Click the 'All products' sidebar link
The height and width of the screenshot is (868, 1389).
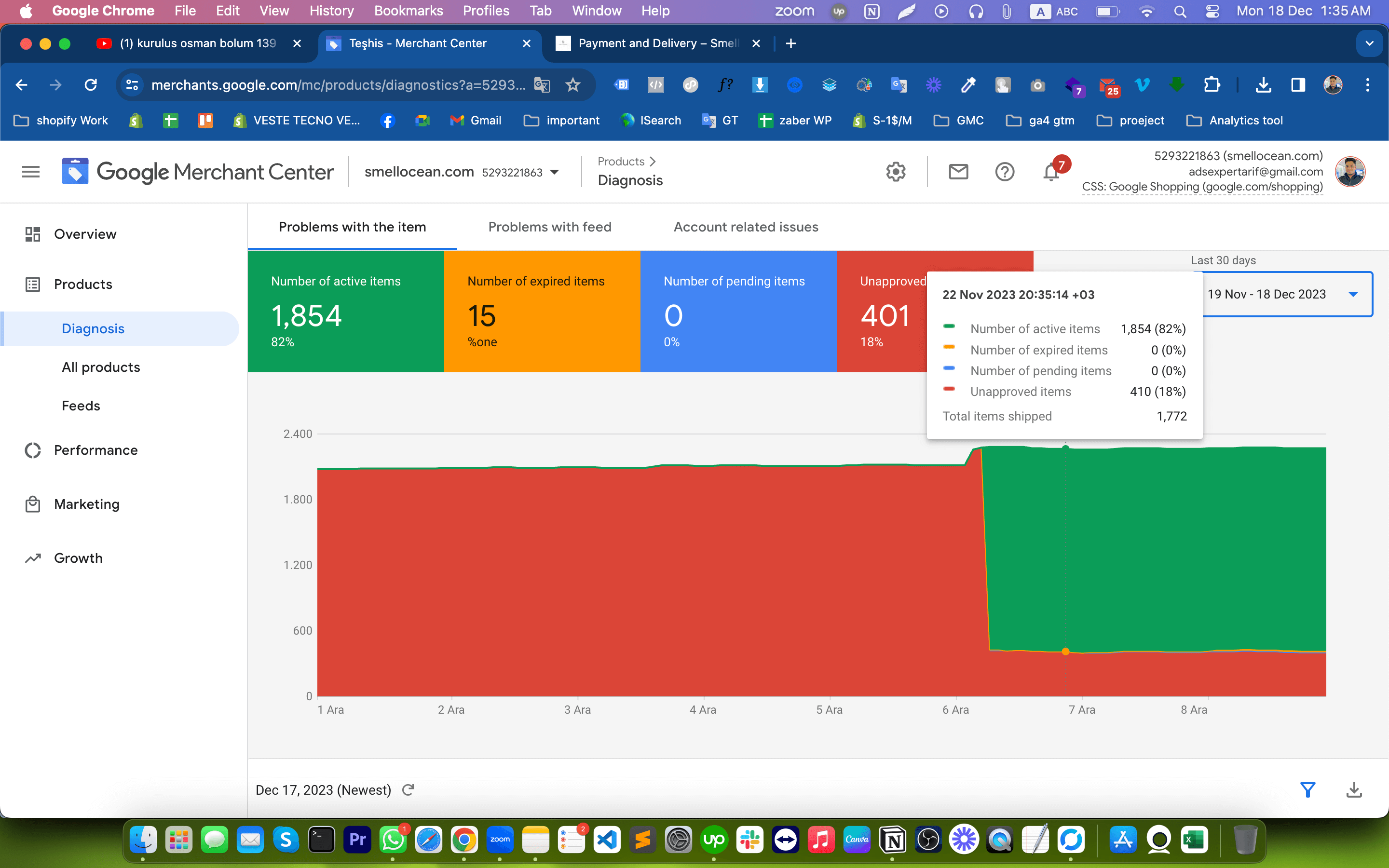point(100,367)
